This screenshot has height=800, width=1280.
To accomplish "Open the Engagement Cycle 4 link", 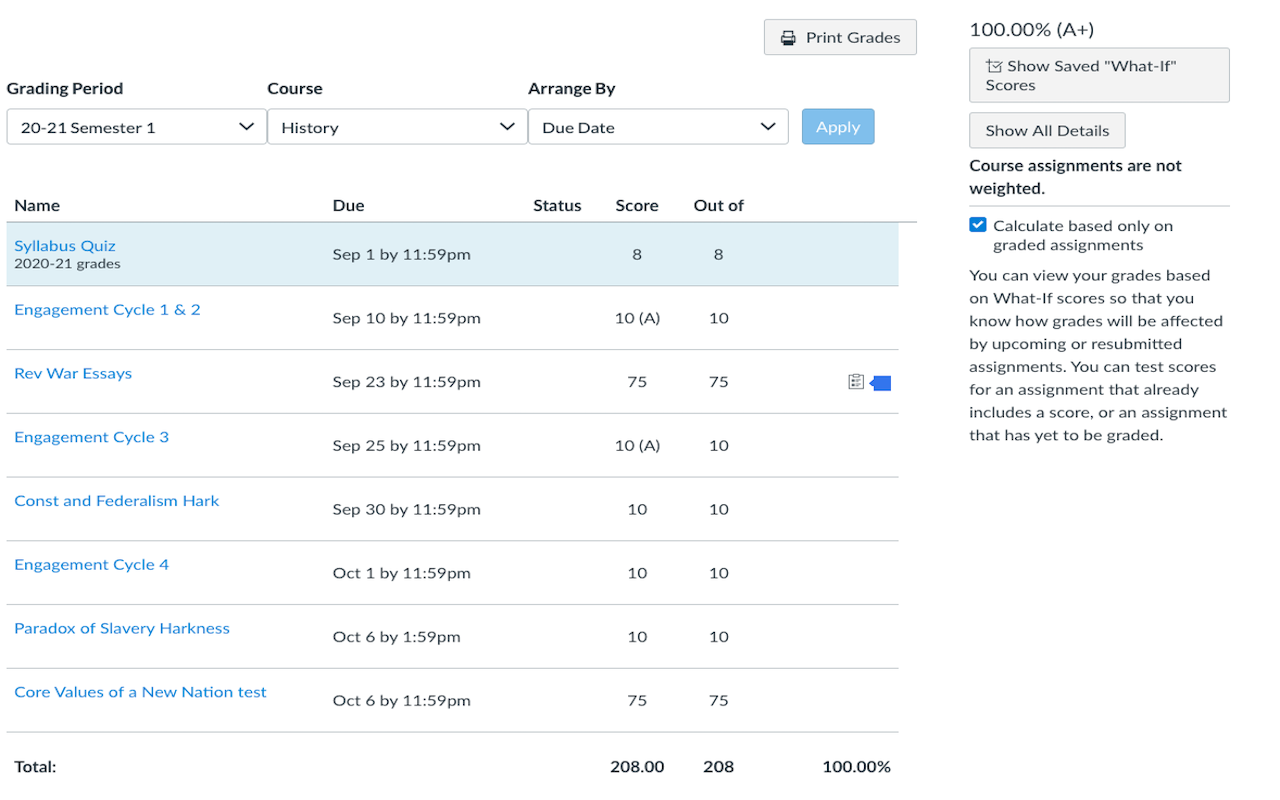I will click(x=91, y=565).
